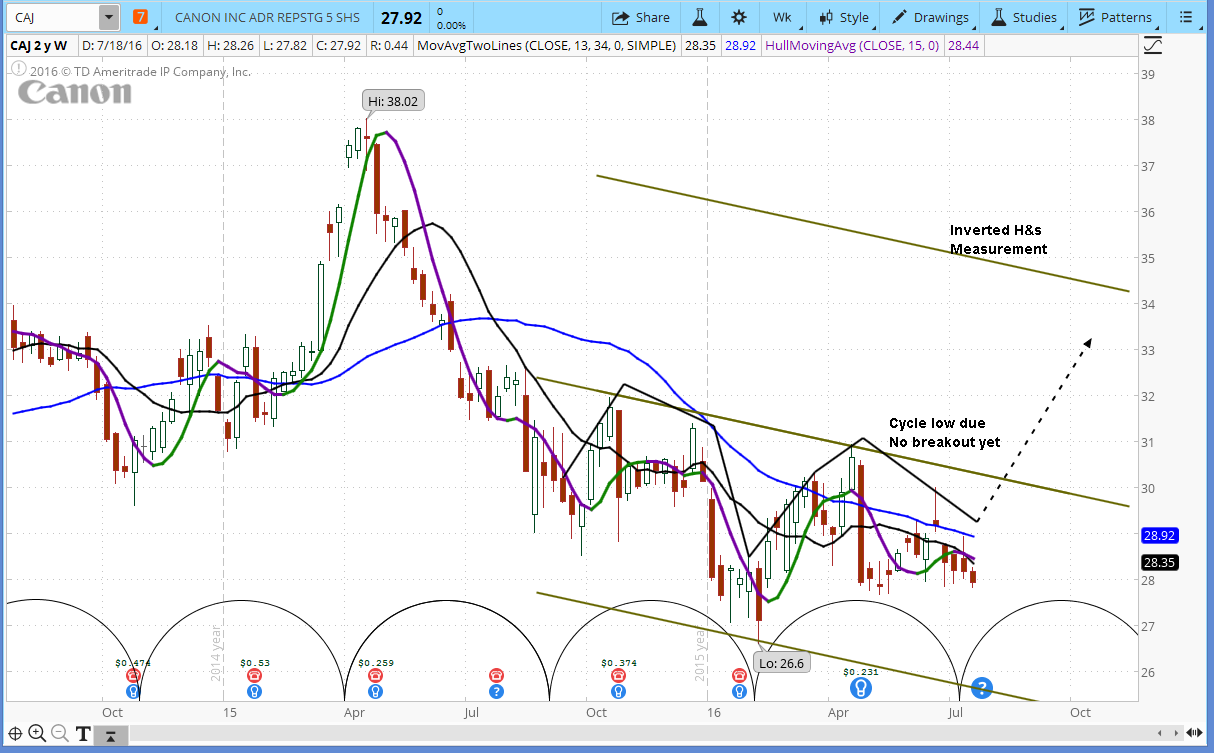The width and height of the screenshot is (1214, 753).
Task: Select the crosshair pan tool icon
Action: [x=14, y=733]
